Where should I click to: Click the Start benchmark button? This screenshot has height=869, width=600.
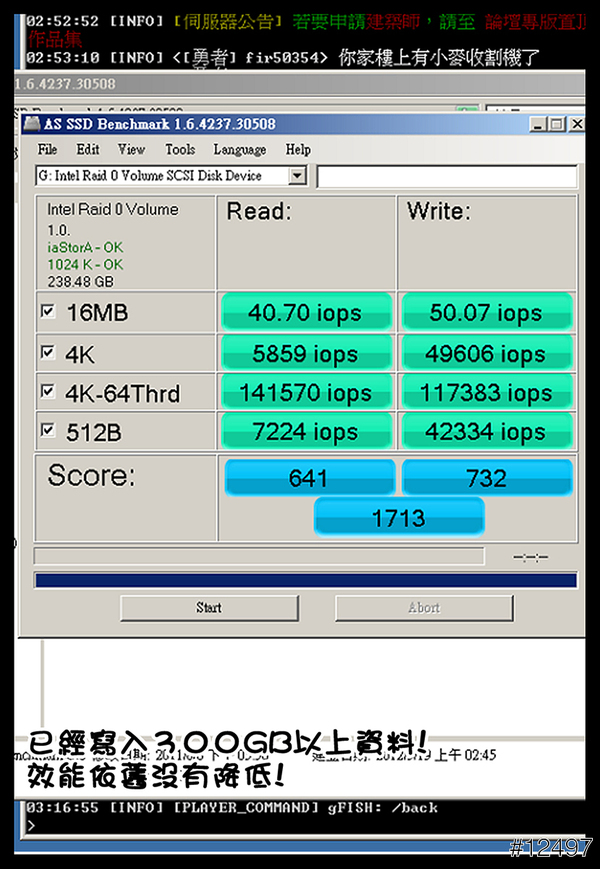[x=209, y=608]
